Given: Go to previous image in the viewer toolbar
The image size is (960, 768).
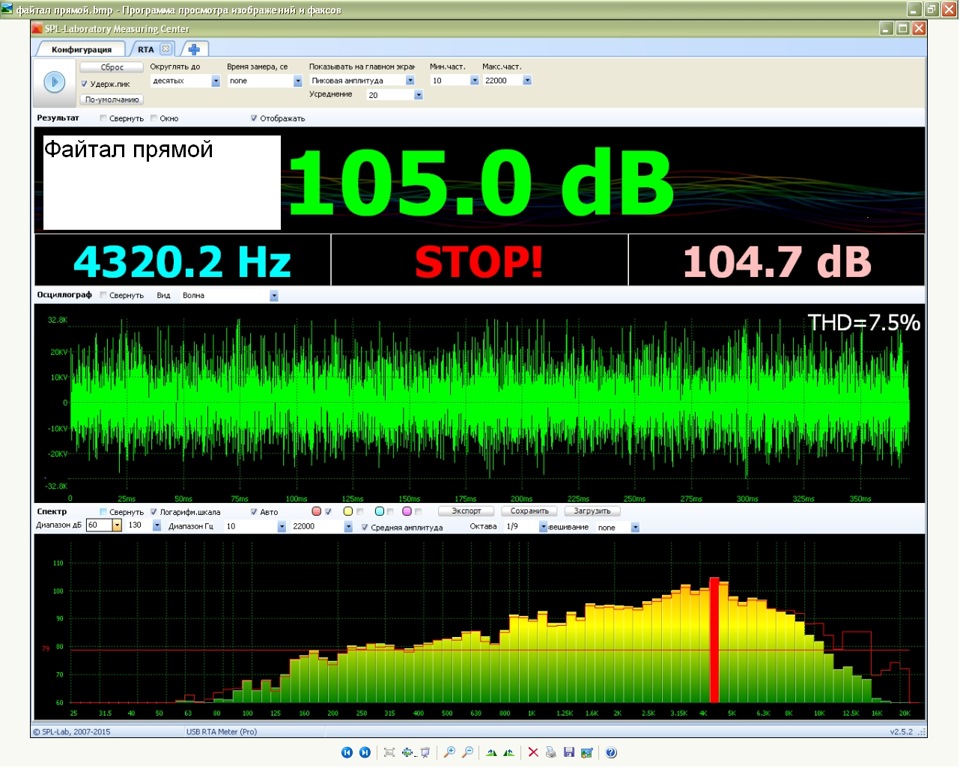Looking at the screenshot, I should pyautogui.click(x=347, y=752).
